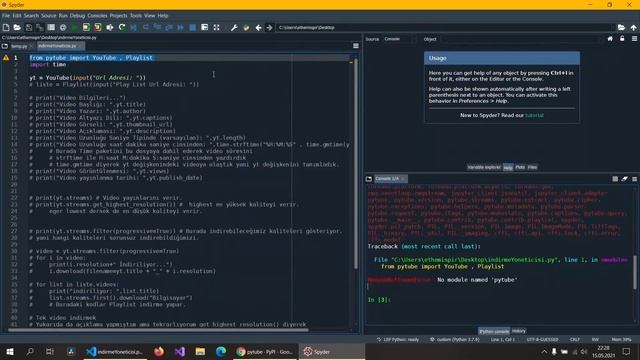The height and width of the screenshot is (360, 640).
Task: Click the Object input field in Help
Action: (520, 39)
